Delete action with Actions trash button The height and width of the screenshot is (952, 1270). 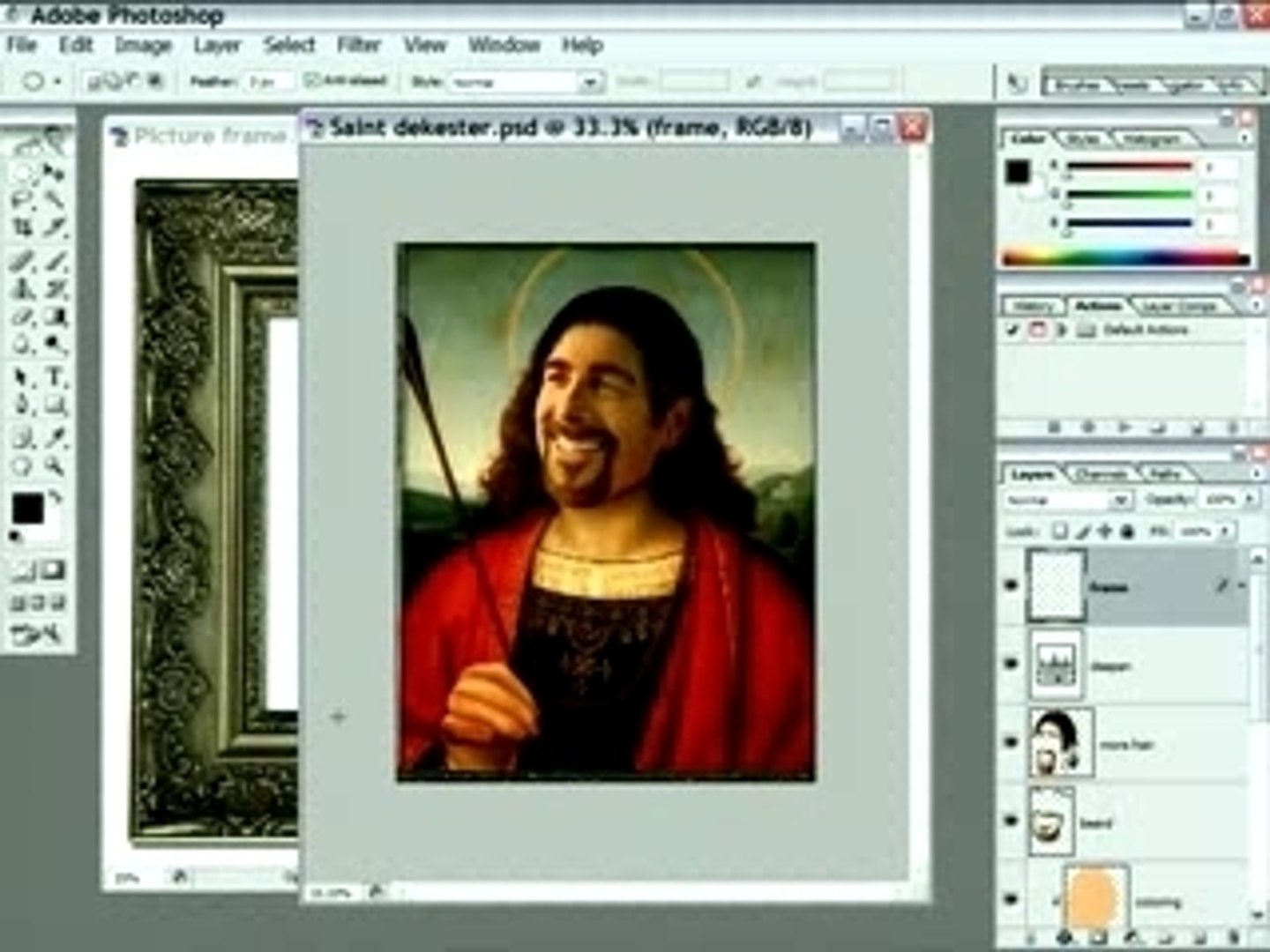1234,428
